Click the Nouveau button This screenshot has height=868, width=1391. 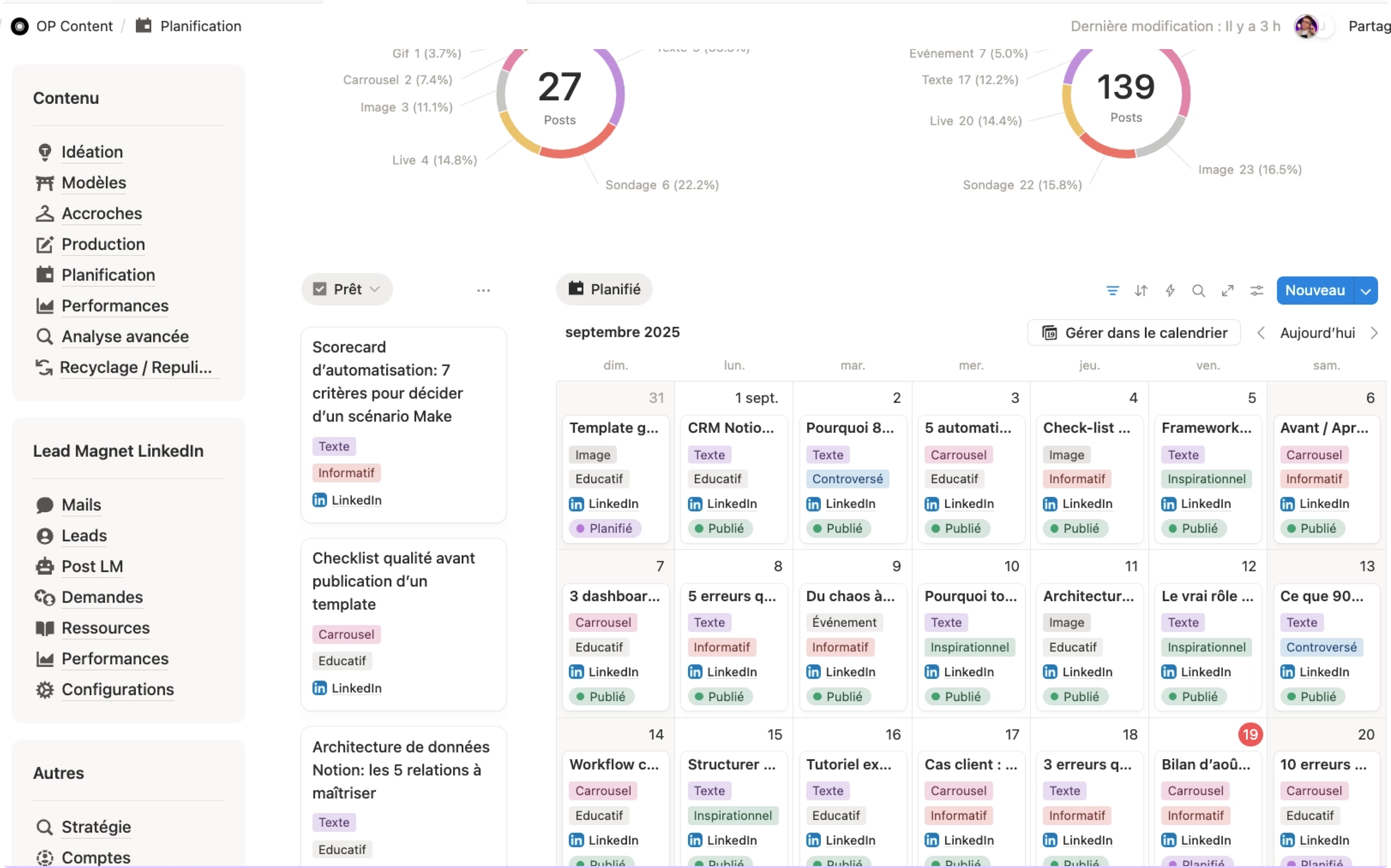(1315, 291)
